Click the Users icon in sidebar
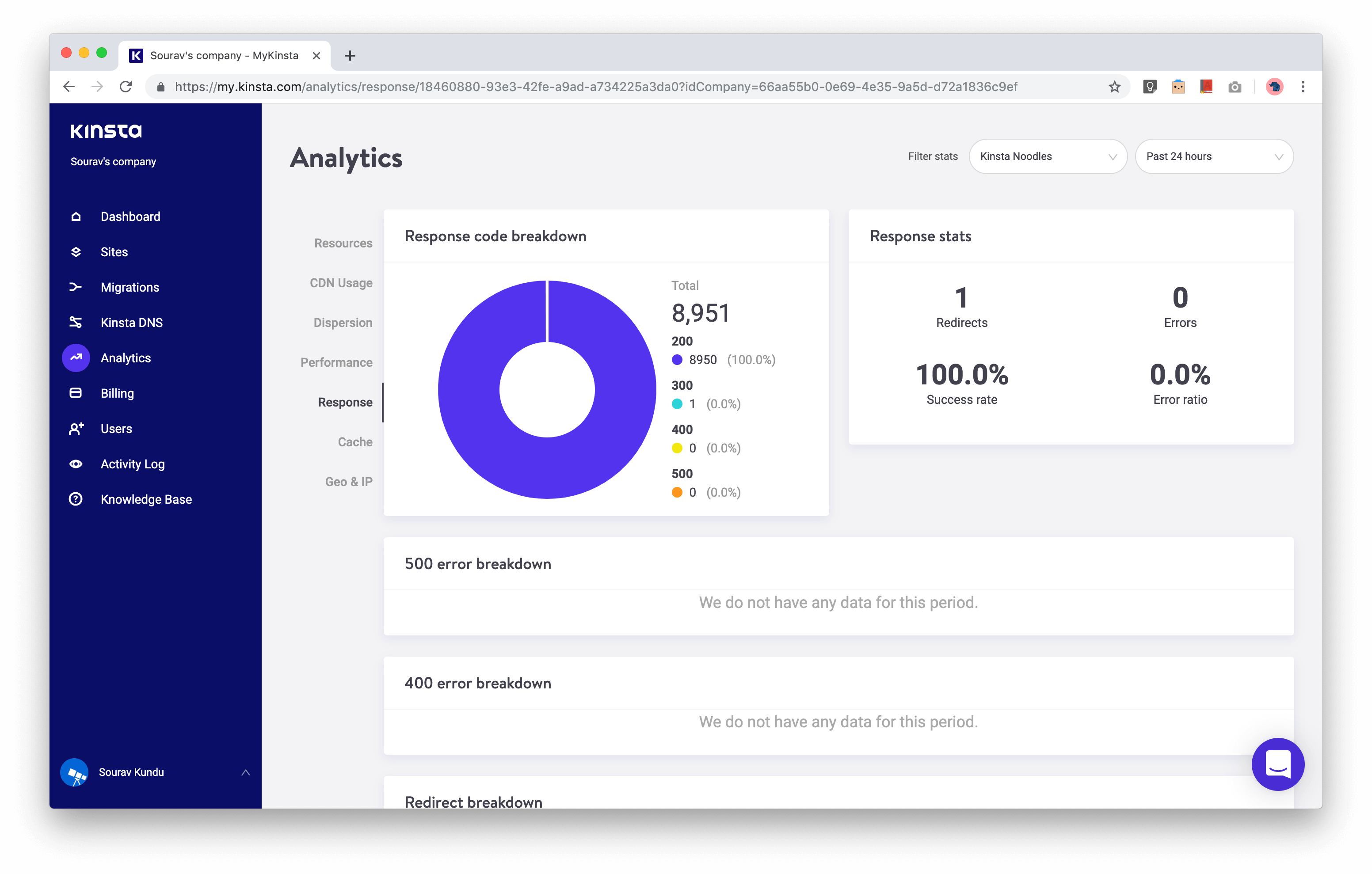The height and width of the screenshot is (874, 1372). [x=78, y=428]
